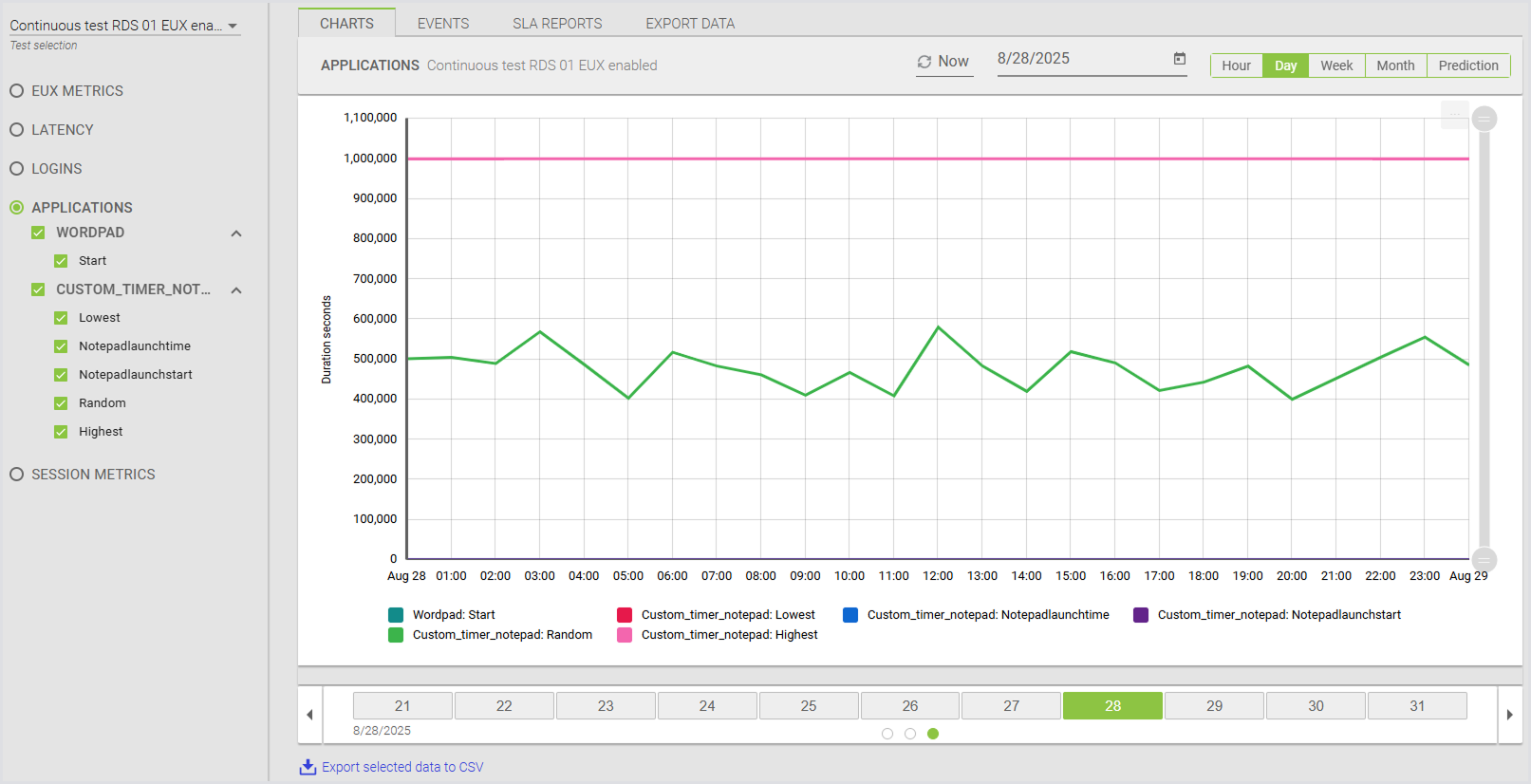Uncheck the WORDPAD checkbox
This screenshot has width=1531, height=784.
coord(38,233)
